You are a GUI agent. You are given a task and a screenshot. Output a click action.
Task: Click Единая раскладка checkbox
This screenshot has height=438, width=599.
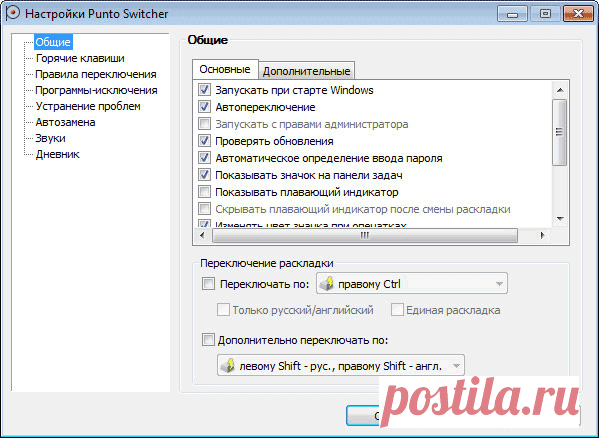(397, 310)
